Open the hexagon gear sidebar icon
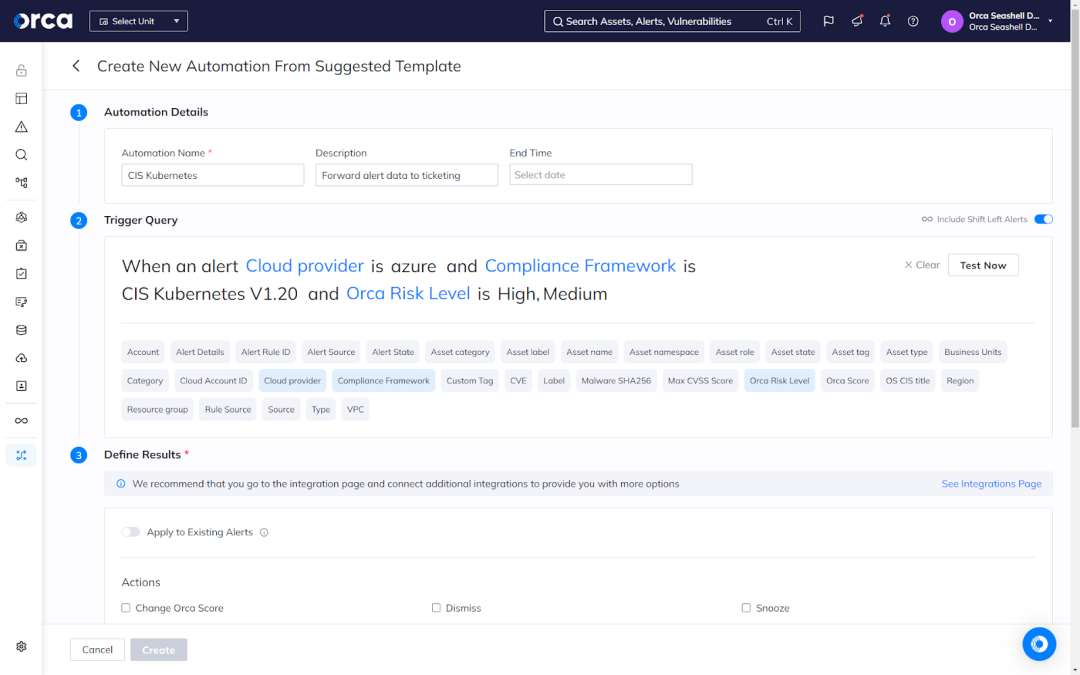The width and height of the screenshot is (1080, 675). [x=21, y=217]
